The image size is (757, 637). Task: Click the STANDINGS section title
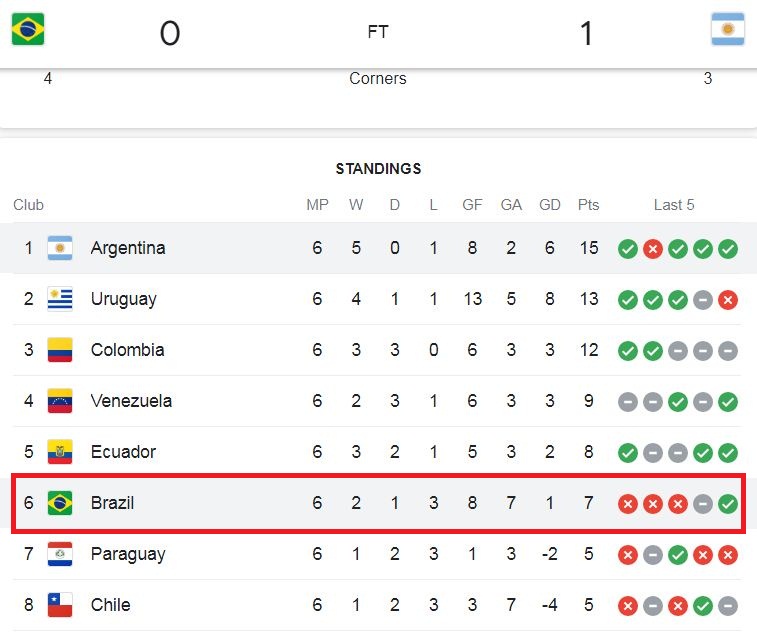[378, 169]
